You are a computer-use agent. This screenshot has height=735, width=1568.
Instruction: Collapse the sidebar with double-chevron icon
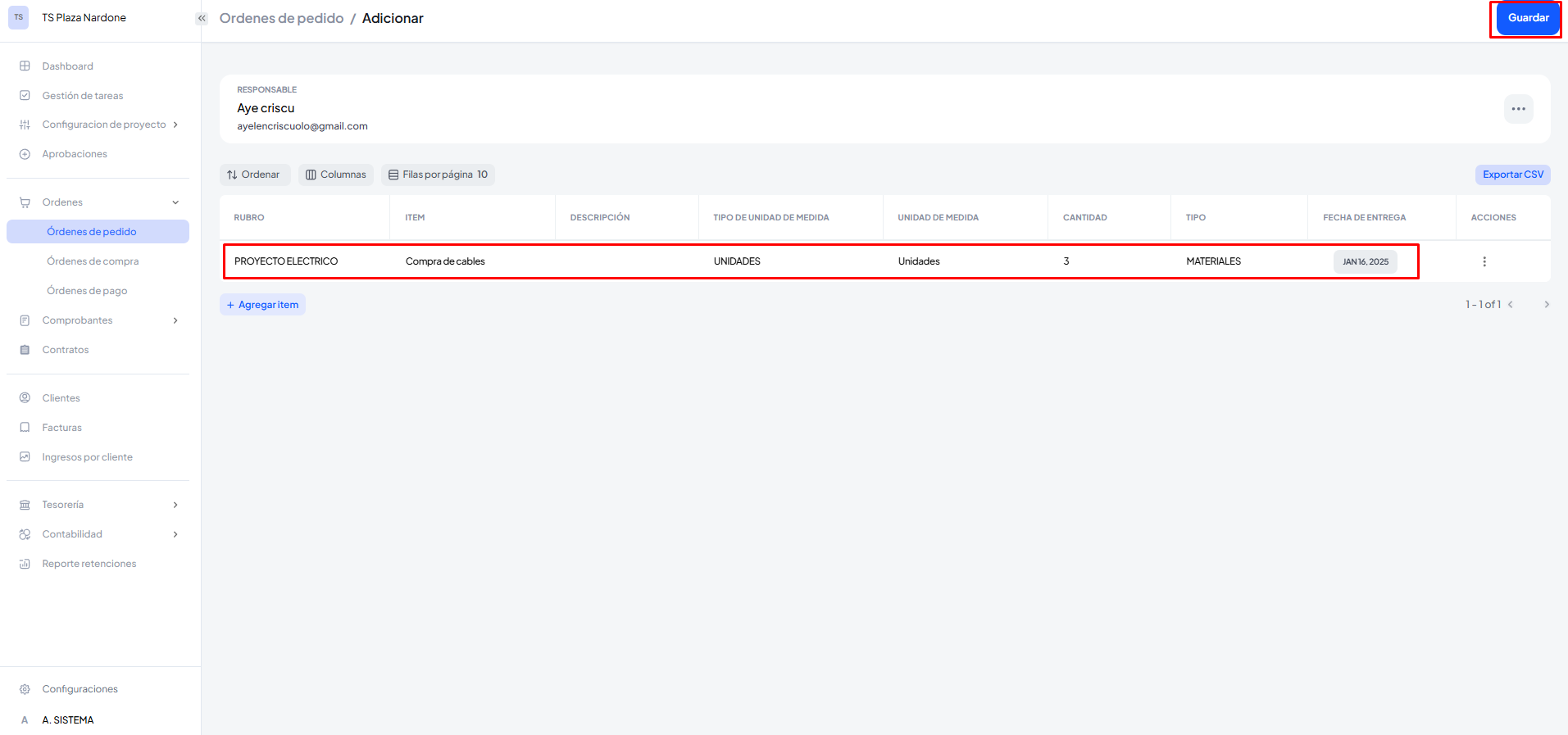(202, 18)
